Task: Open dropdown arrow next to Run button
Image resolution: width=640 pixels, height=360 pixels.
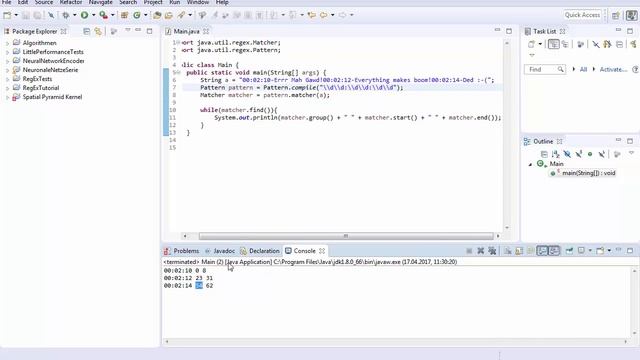Action: click(93, 15)
